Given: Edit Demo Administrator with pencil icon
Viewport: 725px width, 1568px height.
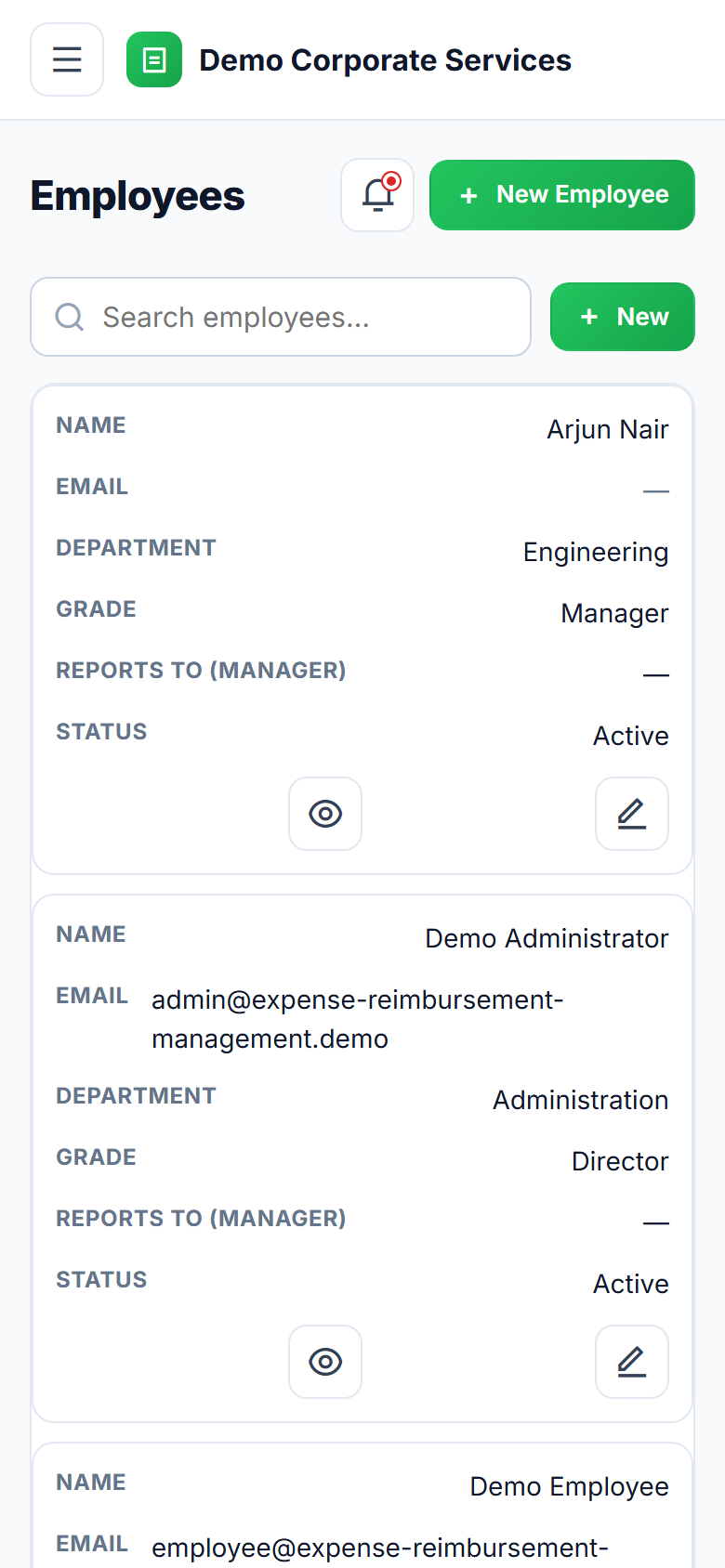Looking at the screenshot, I should click(x=632, y=1362).
